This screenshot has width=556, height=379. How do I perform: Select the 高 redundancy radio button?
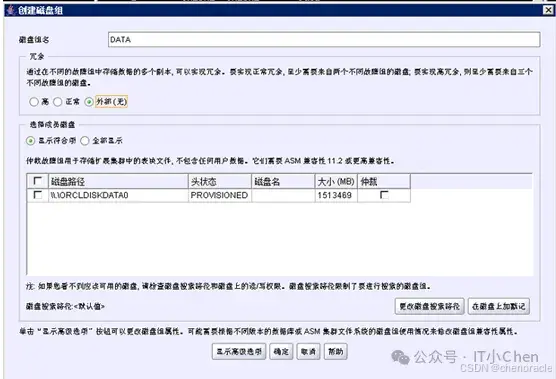(x=34, y=102)
